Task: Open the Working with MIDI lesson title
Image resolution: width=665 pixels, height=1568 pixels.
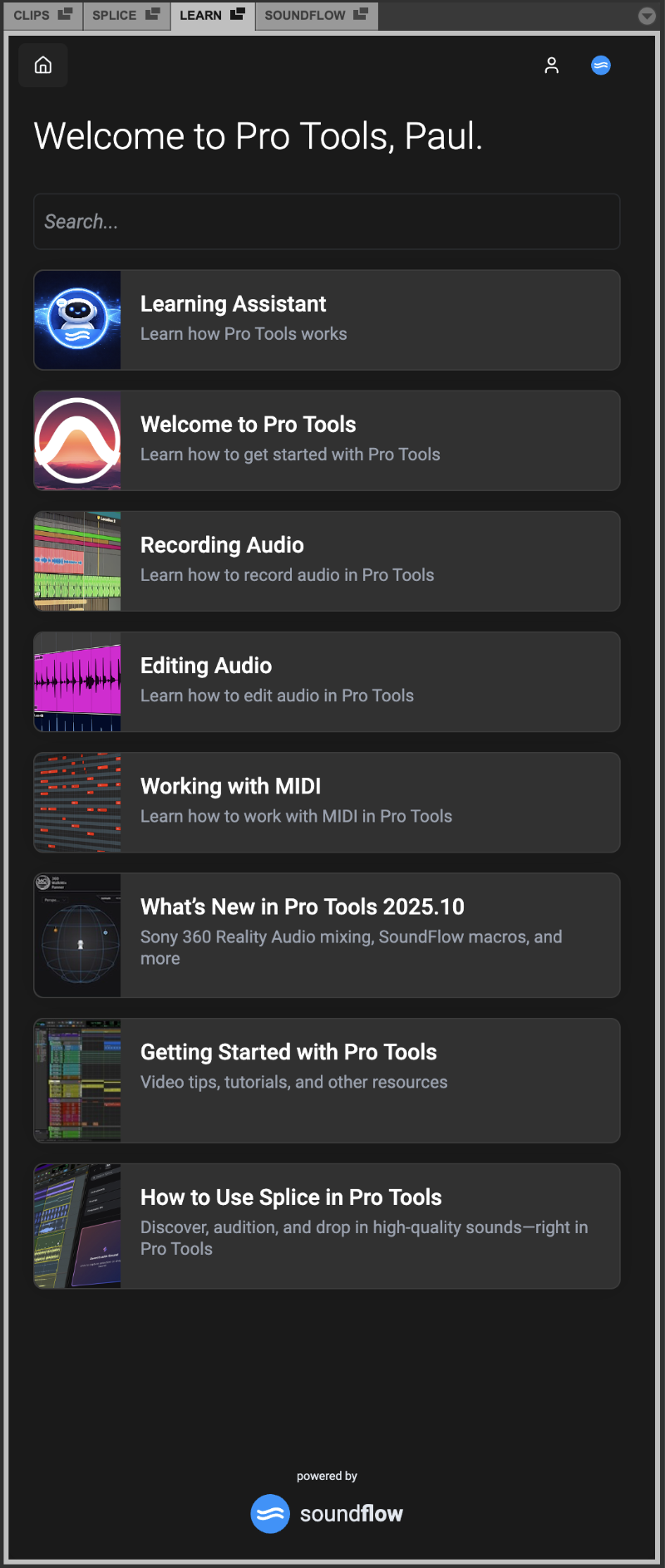Action: click(x=230, y=786)
